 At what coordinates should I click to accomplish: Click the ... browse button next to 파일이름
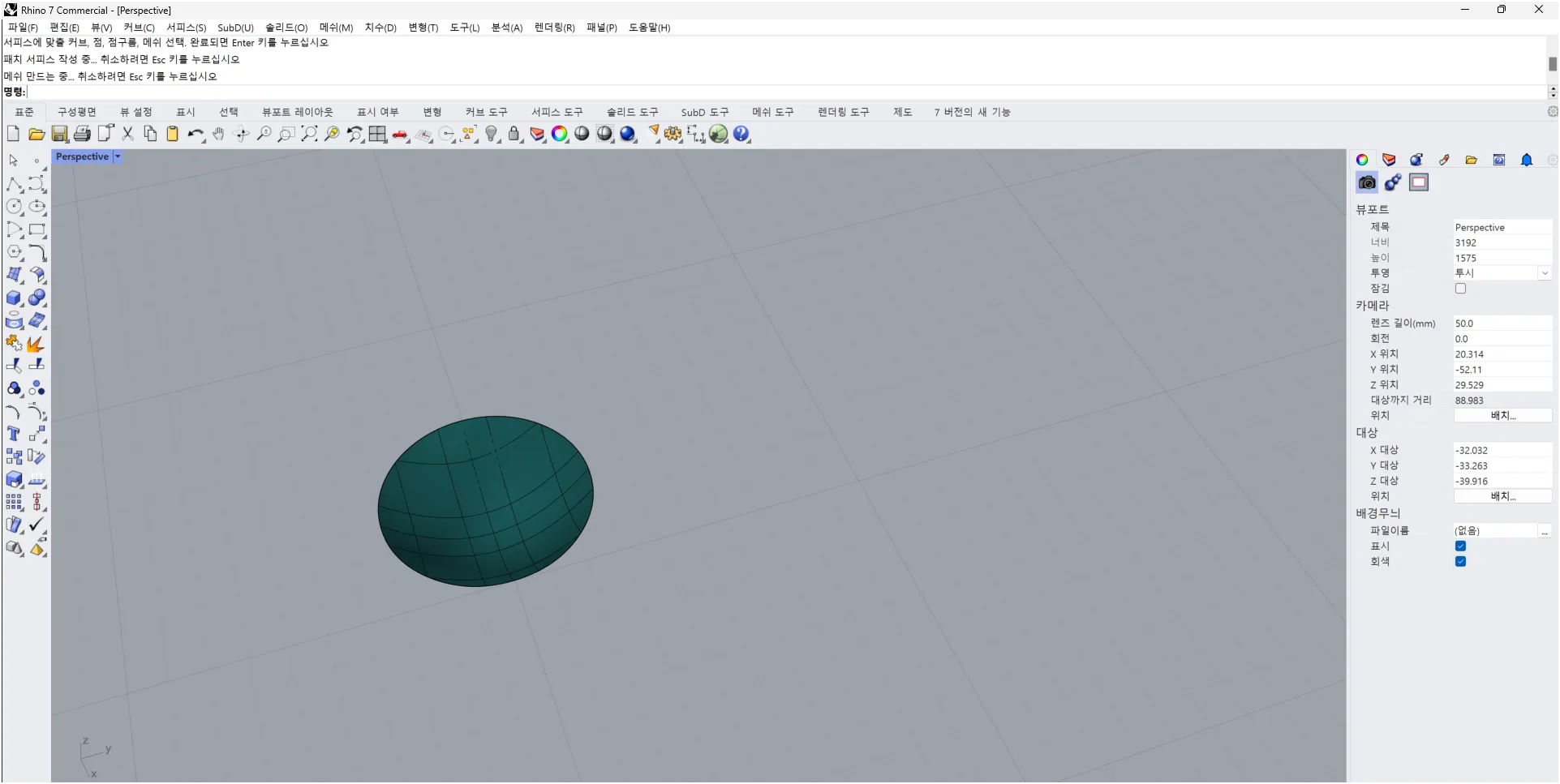[1545, 531]
